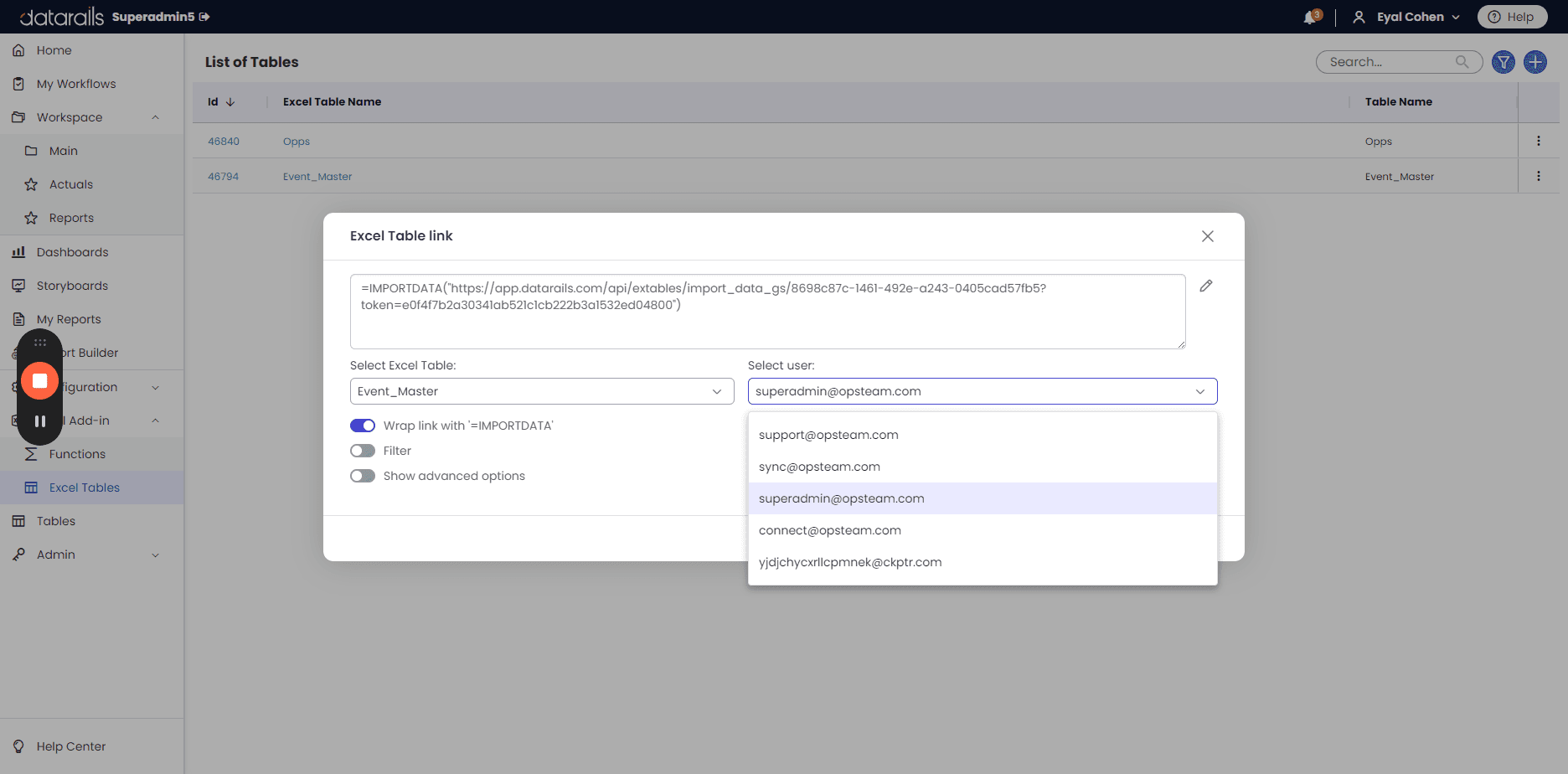Open Tables in sidebar
The image size is (1568, 774).
coord(91,521)
